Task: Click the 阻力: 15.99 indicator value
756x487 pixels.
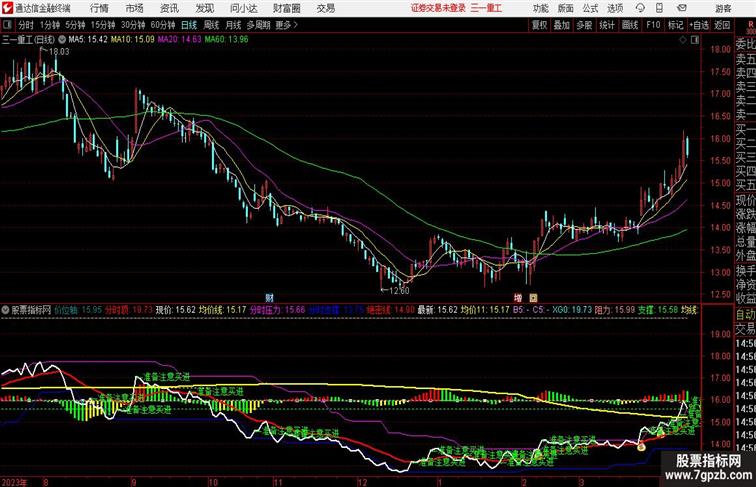Action: click(615, 310)
